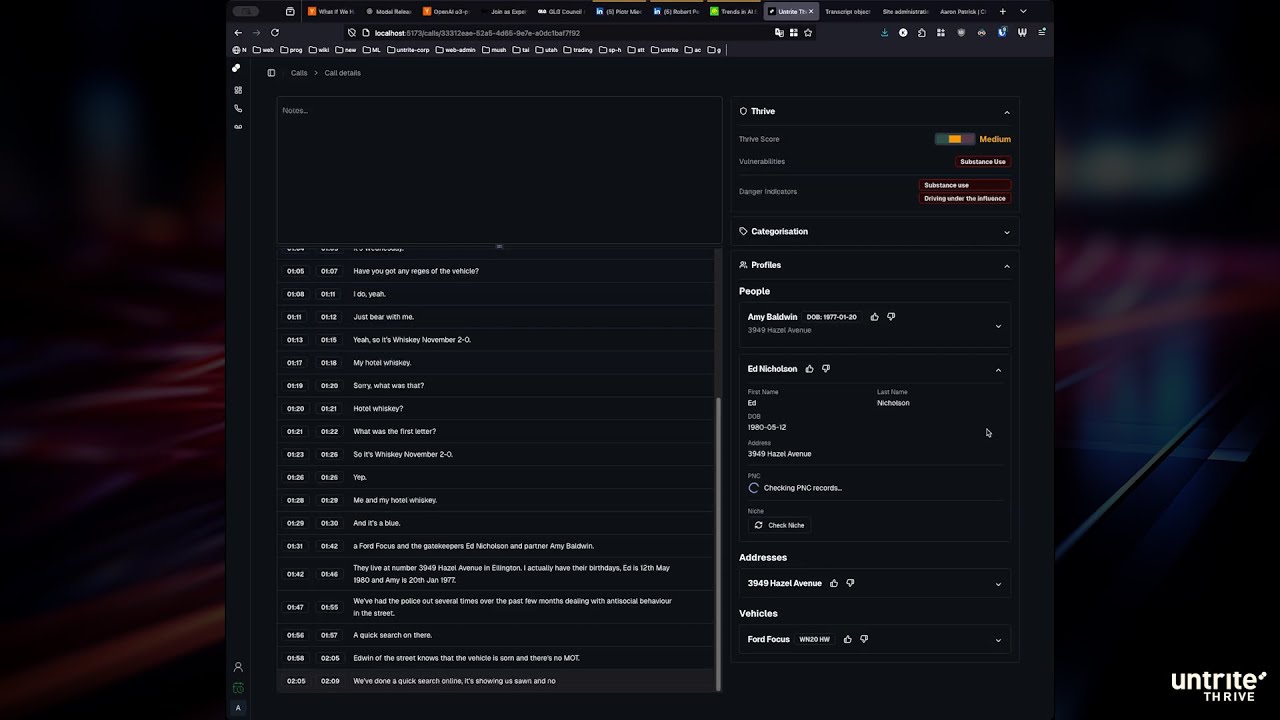Viewport: 1280px width, 720px height.
Task: Switch to 'Site administration' browser tab
Action: (905, 11)
